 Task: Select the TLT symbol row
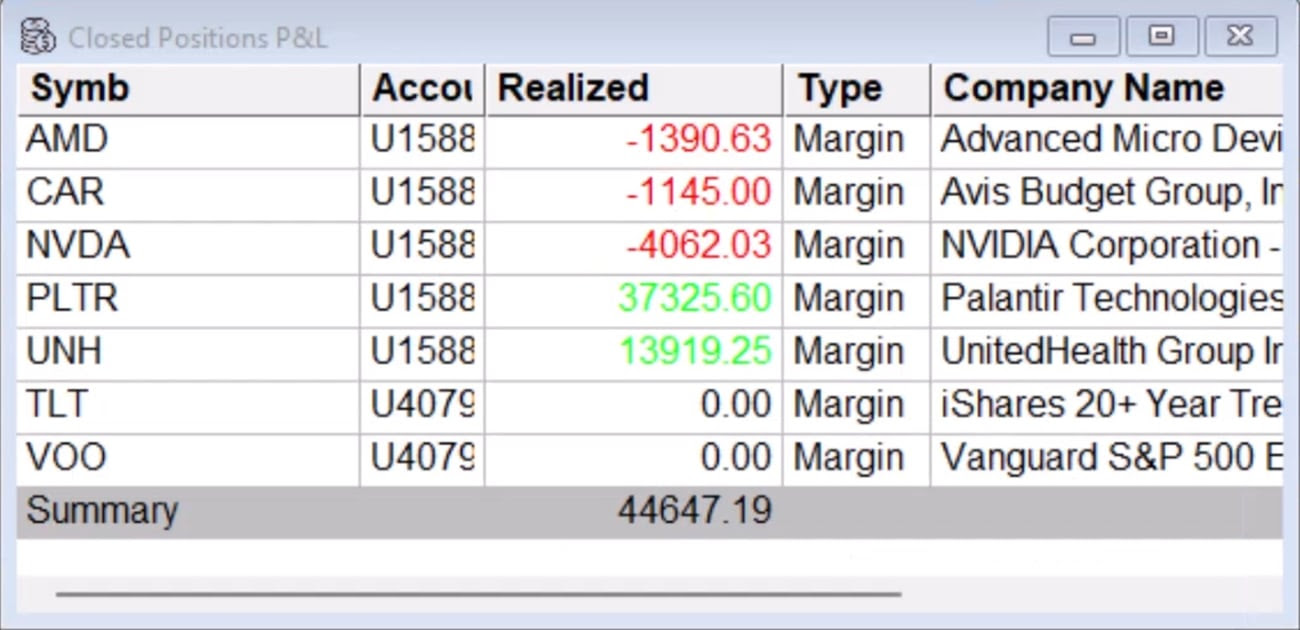click(x=57, y=405)
